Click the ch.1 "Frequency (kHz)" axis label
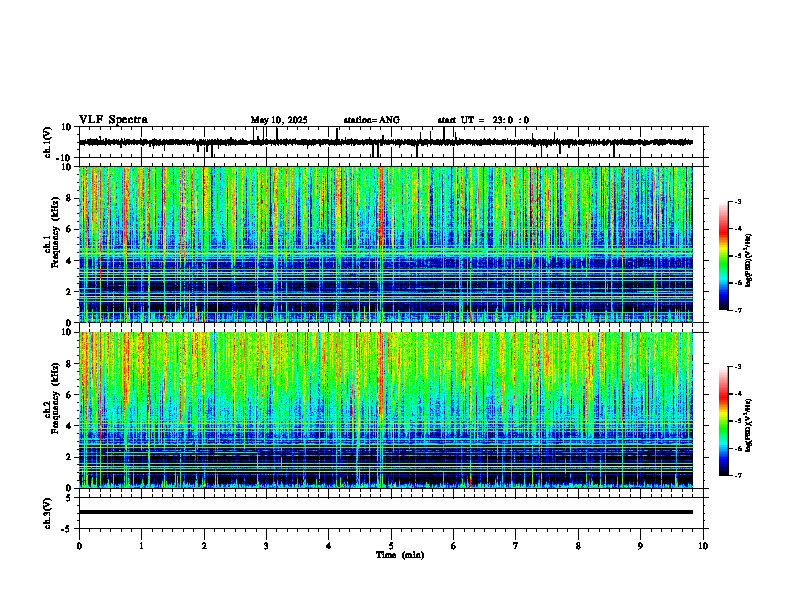This screenshot has height=612, width=792. point(55,233)
